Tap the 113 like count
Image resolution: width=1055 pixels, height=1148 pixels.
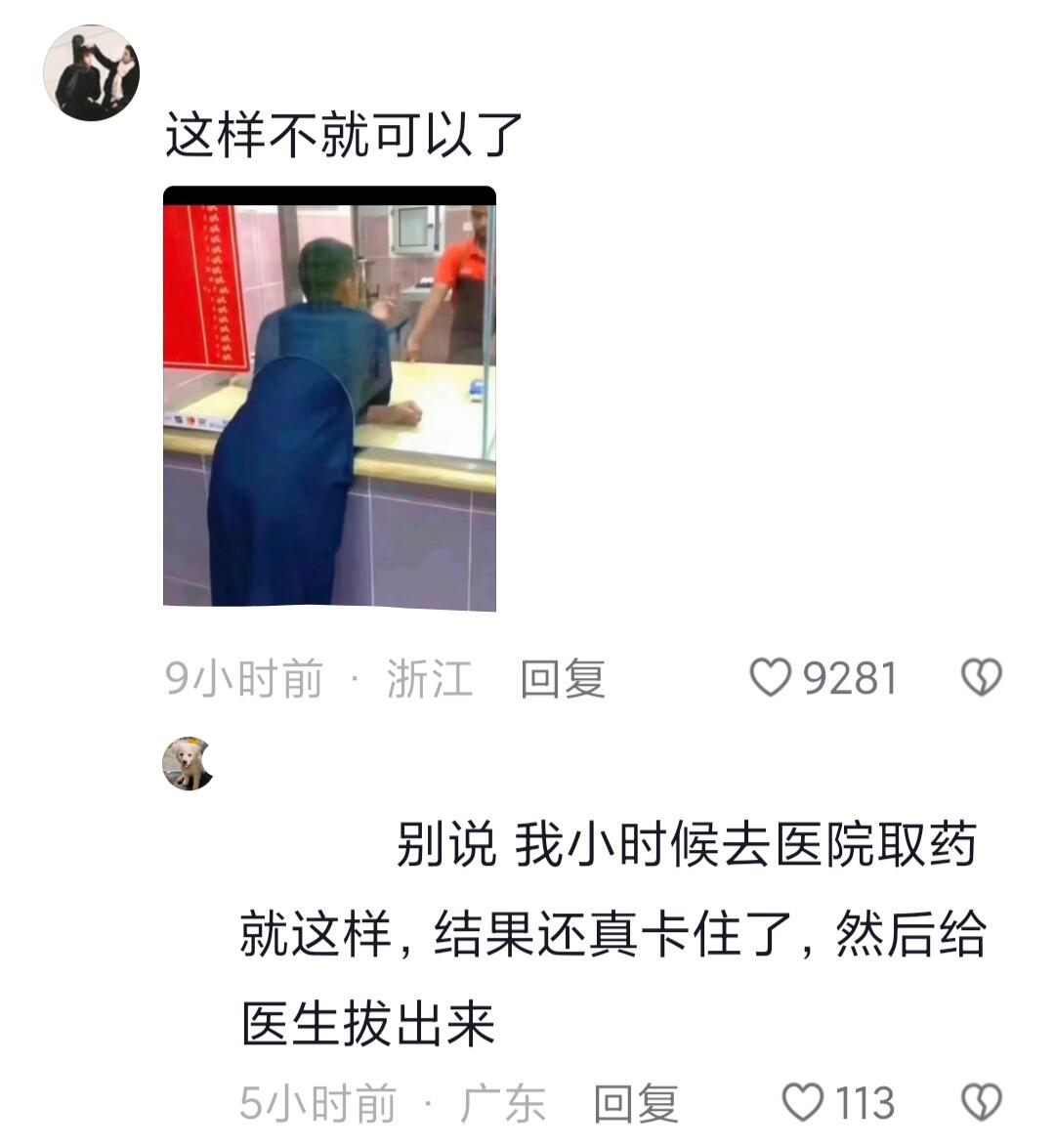coord(865,1103)
